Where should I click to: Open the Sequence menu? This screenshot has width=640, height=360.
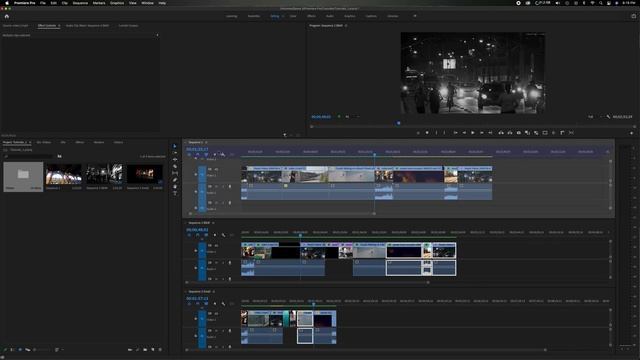[x=80, y=3]
